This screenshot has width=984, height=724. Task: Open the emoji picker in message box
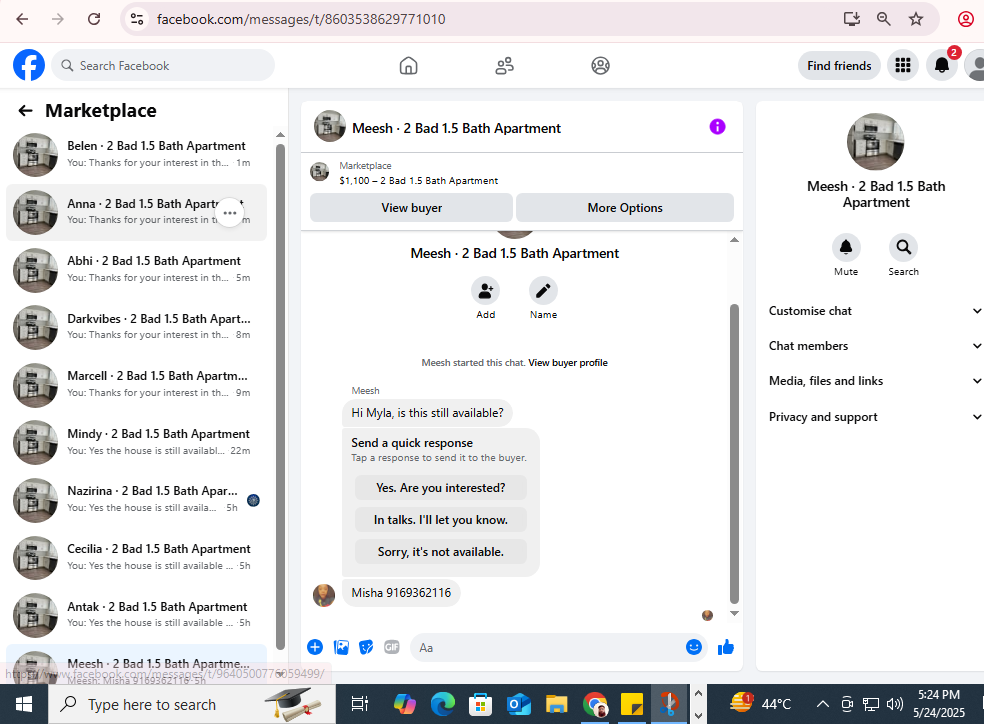click(x=693, y=647)
